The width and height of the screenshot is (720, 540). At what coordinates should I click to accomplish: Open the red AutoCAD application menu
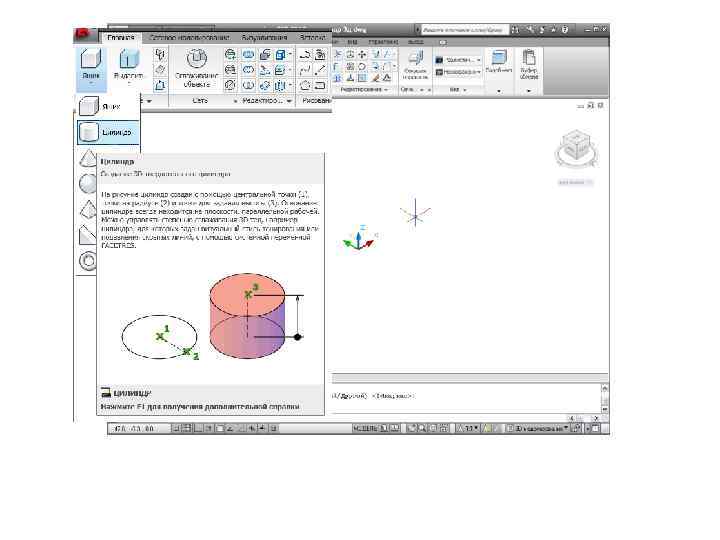83,35
